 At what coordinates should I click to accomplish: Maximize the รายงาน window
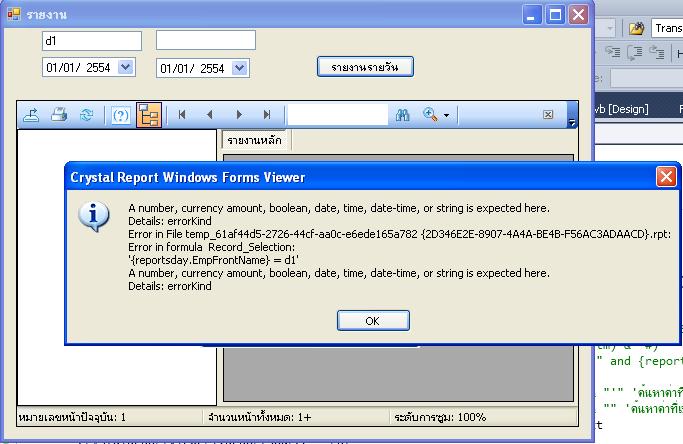555,15
